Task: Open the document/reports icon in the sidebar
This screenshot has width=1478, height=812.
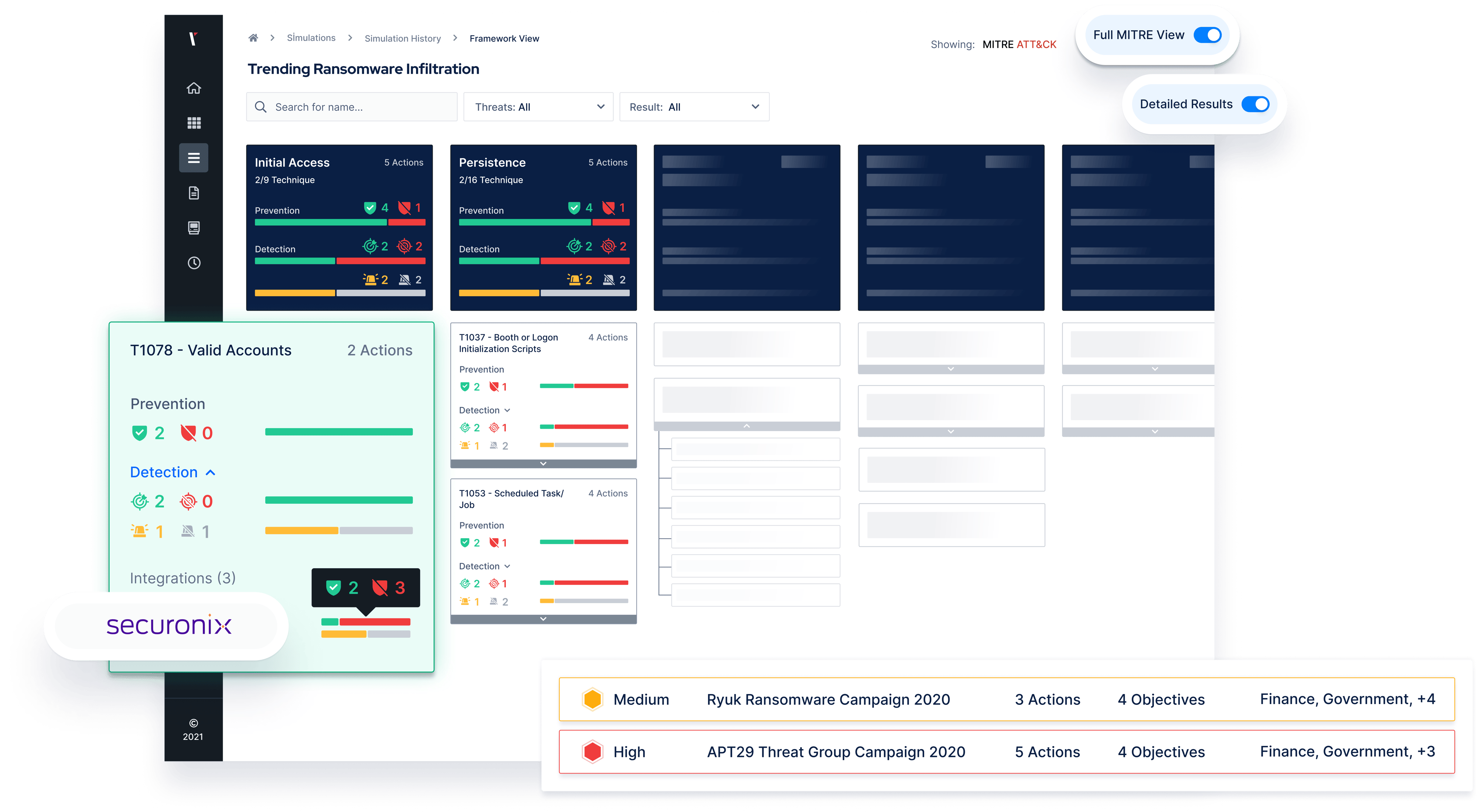Action: [193, 193]
